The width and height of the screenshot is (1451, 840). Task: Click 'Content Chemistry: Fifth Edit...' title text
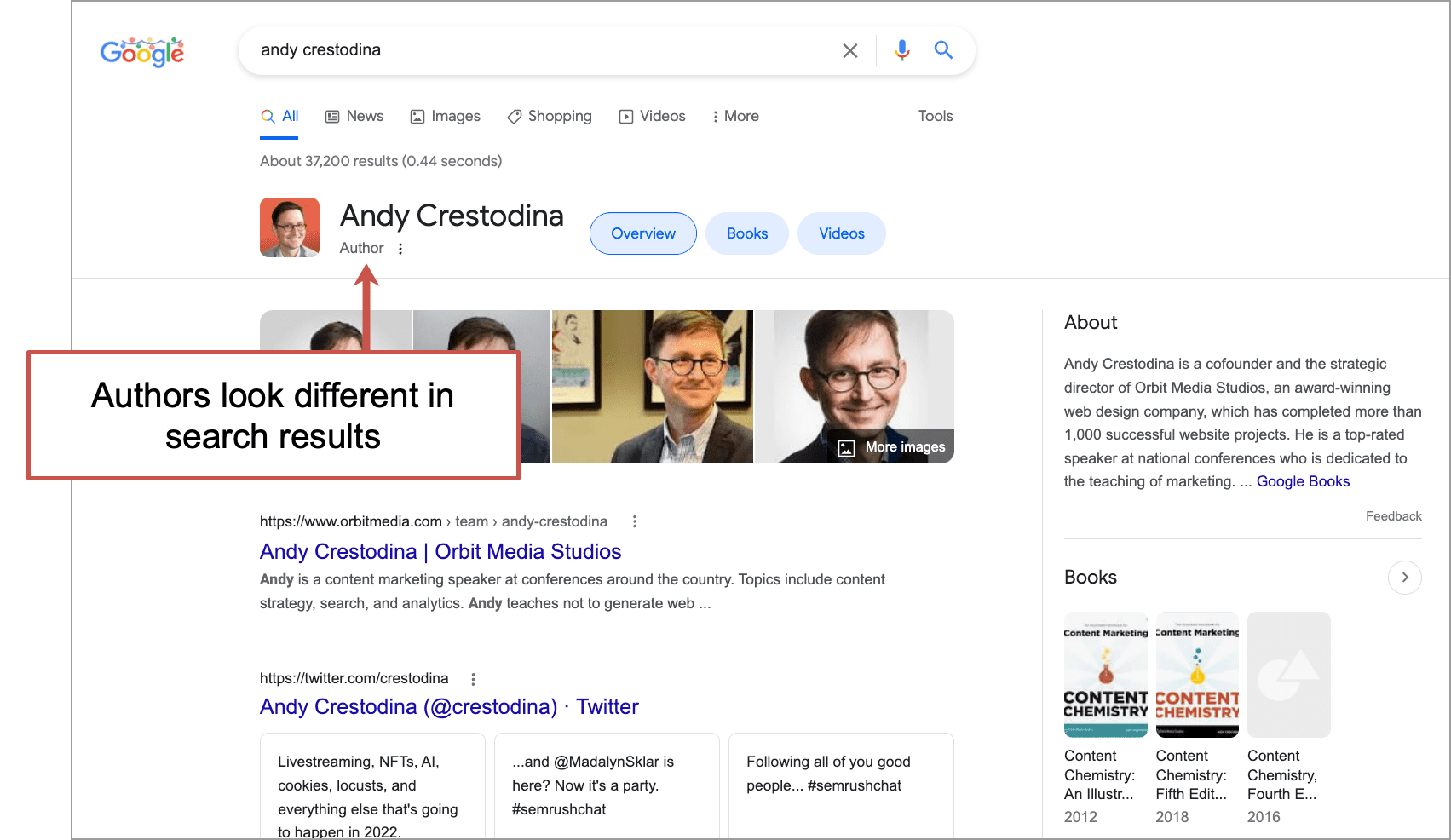tap(1192, 775)
